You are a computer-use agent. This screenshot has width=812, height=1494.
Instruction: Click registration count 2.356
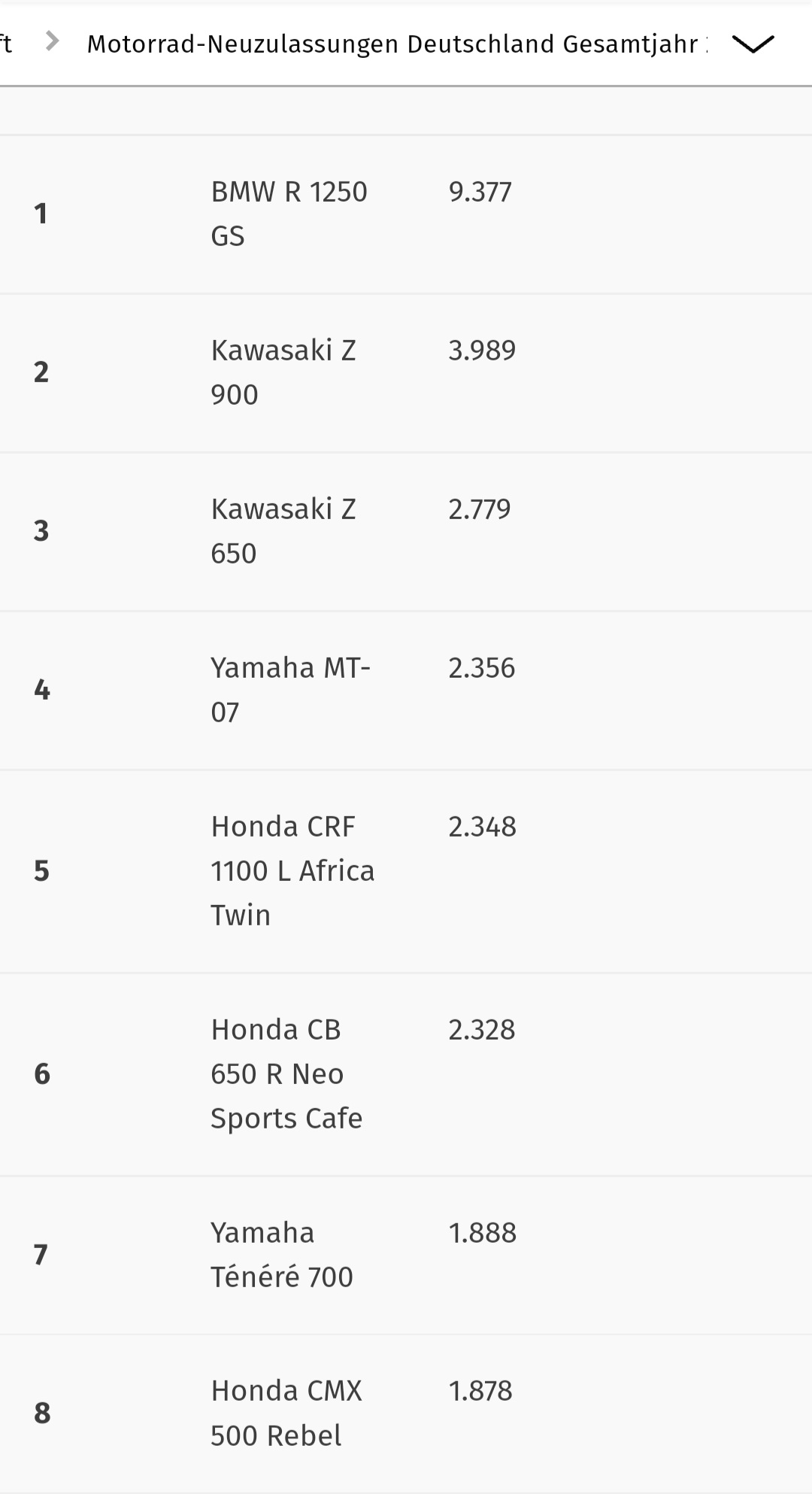tap(482, 668)
